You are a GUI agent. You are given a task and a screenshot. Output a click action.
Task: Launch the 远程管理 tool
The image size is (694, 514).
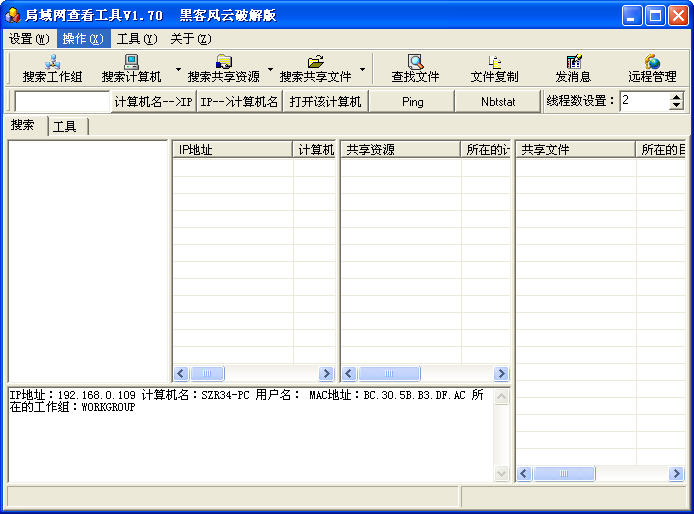click(652, 69)
